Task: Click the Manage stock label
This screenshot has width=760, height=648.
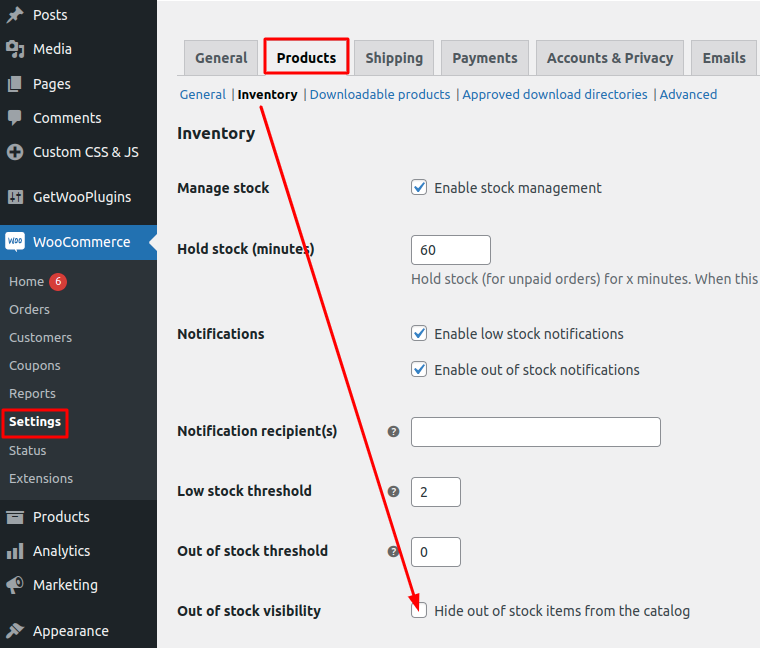Action: tap(223, 188)
